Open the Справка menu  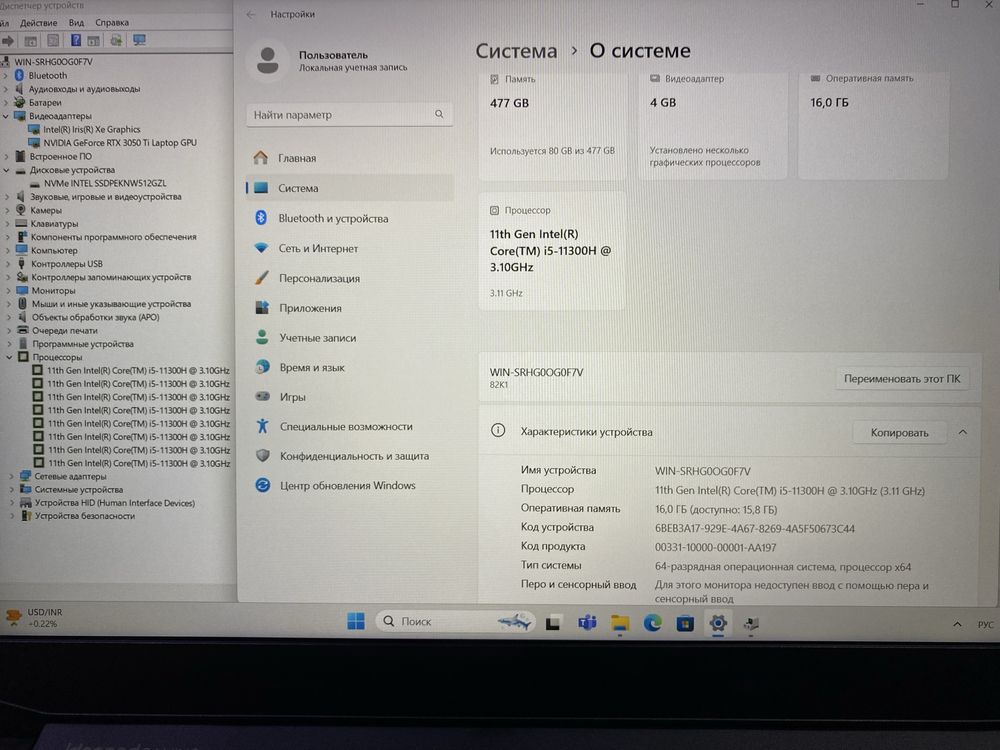point(112,23)
